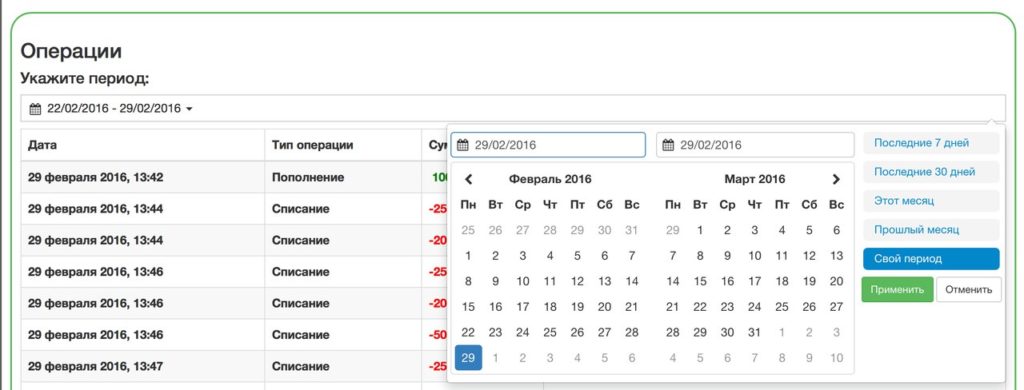Open the period dropdown caret
The height and width of the screenshot is (390, 1024).
pos(189,109)
